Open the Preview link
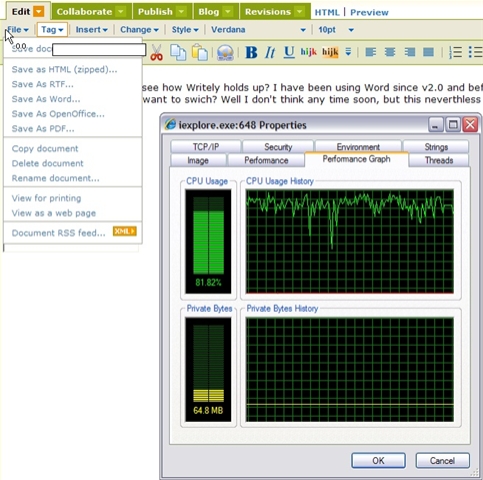The width and height of the screenshot is (483, 480). tap(369, 12)
